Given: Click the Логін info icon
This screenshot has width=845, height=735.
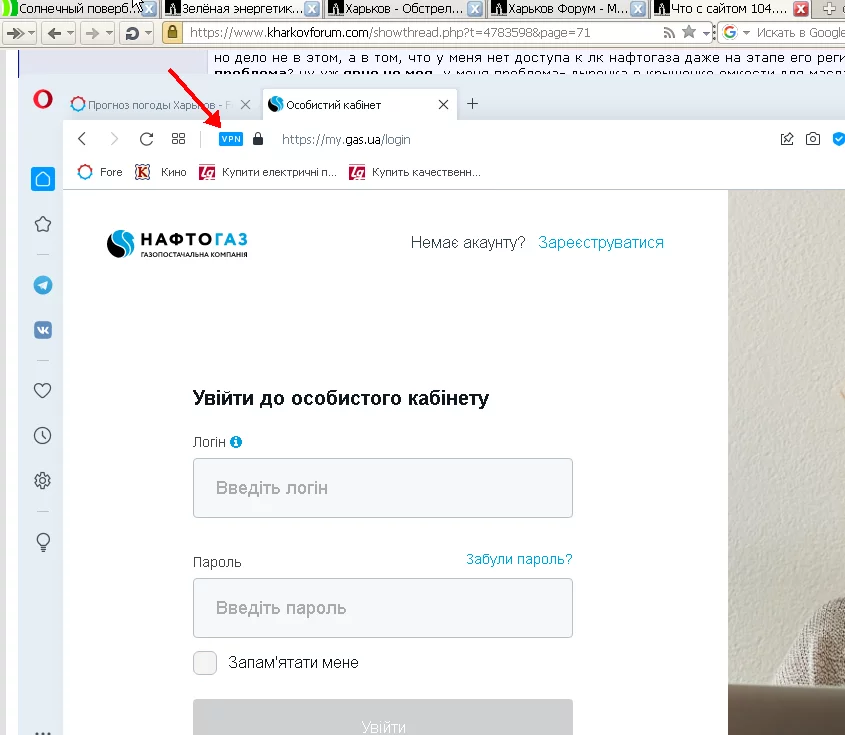Looking at the screenshot, I should click(236, 442).
